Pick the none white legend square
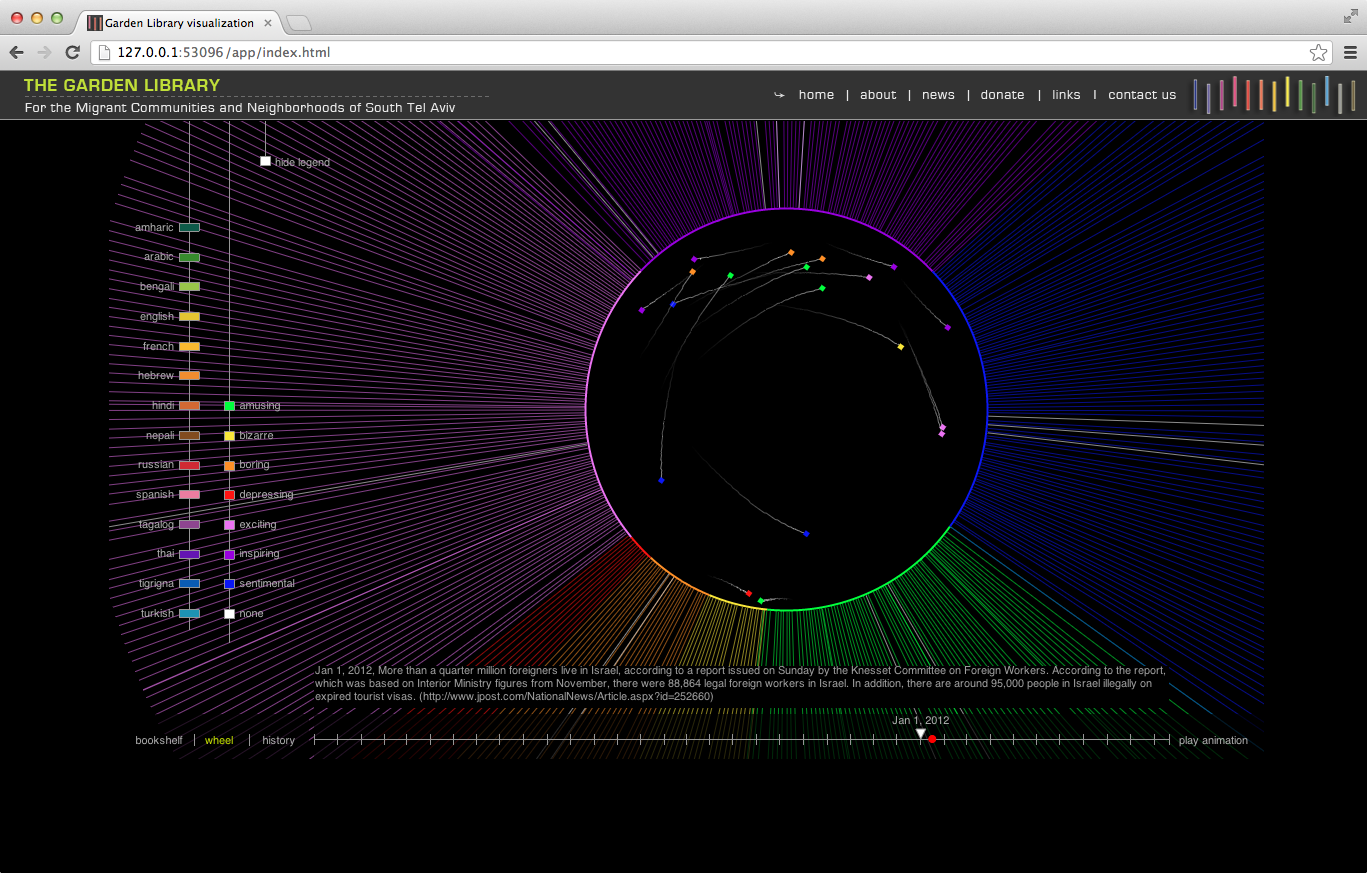 229,613
